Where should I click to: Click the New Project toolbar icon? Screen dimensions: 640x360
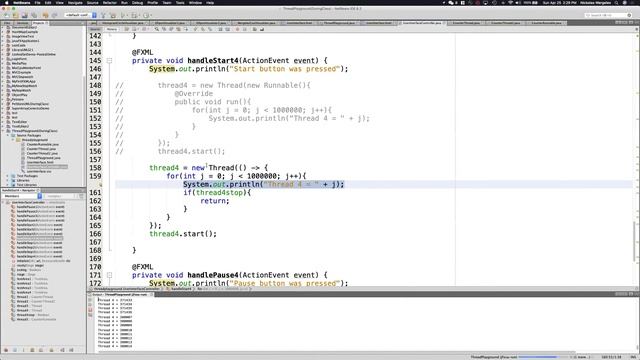coord(16,15)
